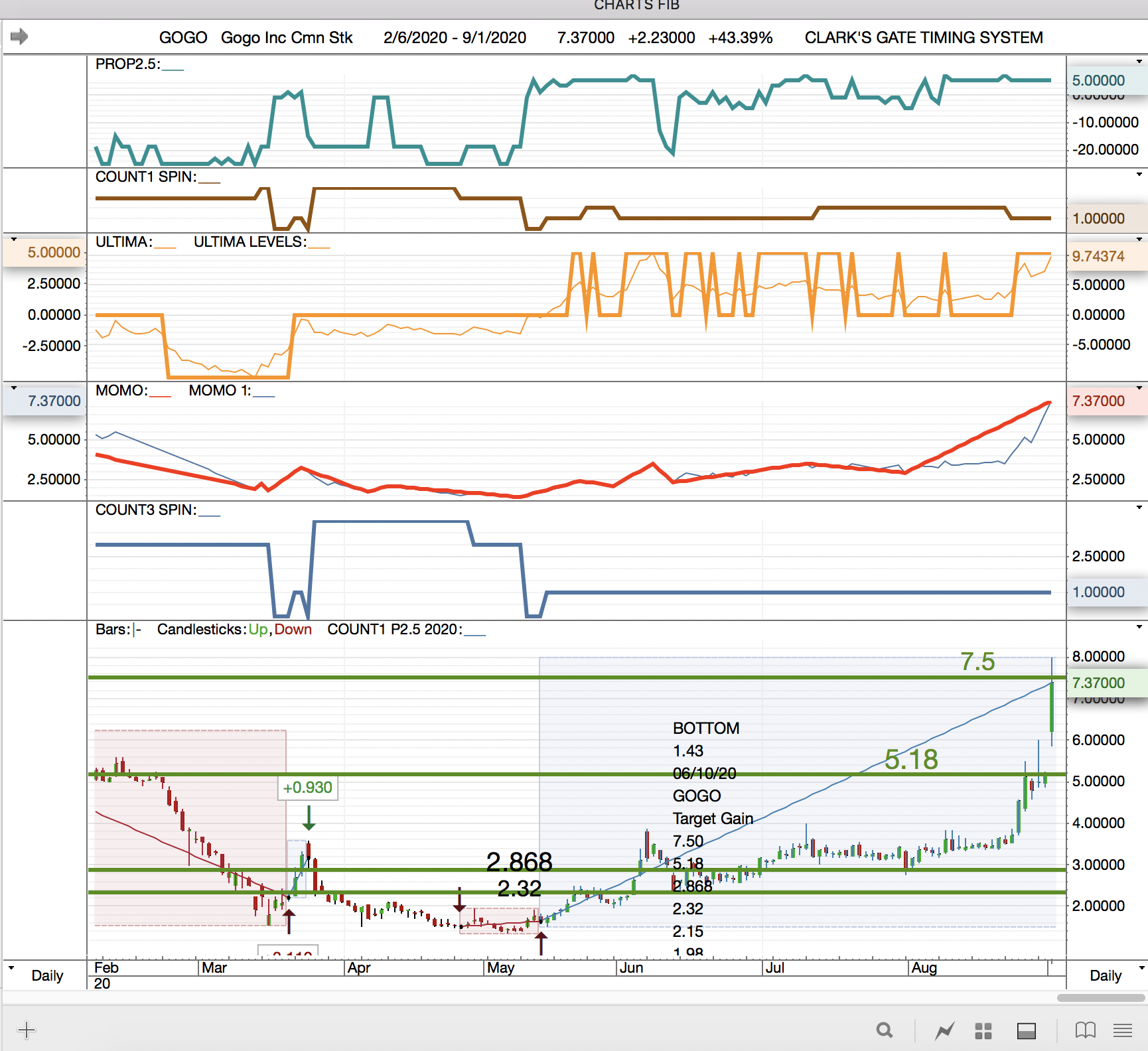1148x1051 pixels.
Task: Open the magnifying glass search tool
Action: point(884,1030)
